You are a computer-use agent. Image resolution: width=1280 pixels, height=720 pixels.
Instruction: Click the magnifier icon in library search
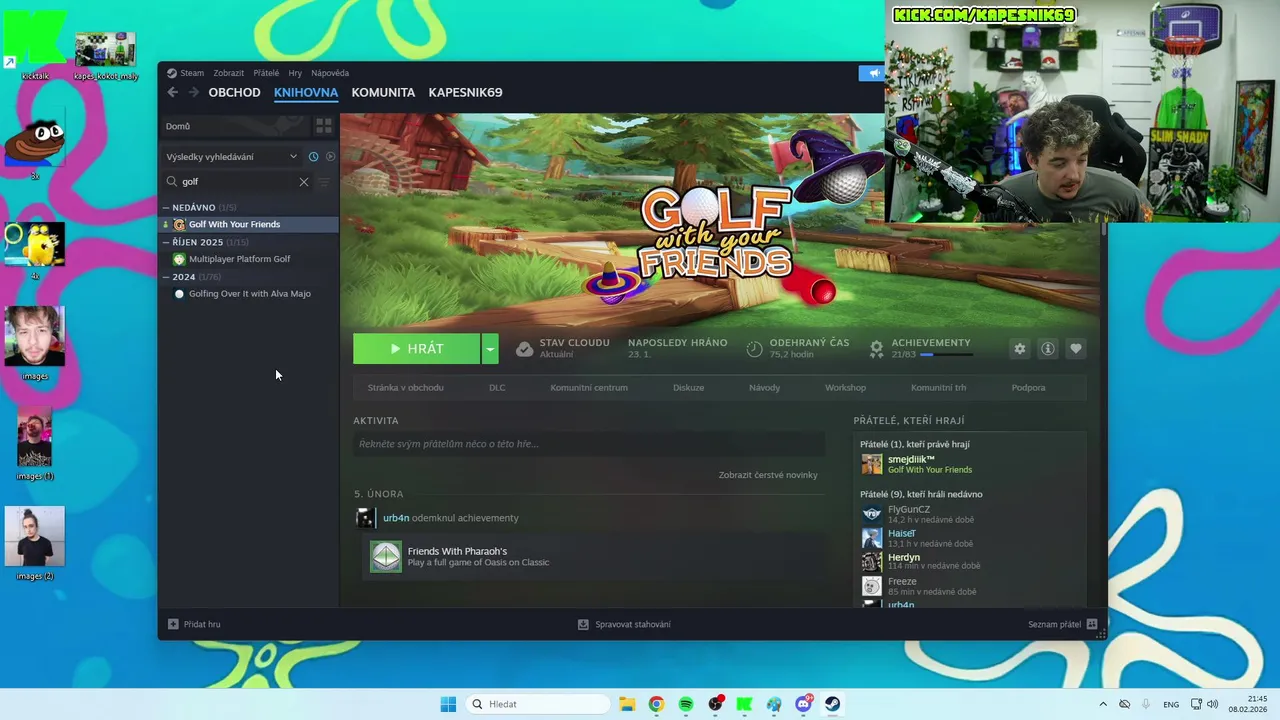(x=172, y=182)
